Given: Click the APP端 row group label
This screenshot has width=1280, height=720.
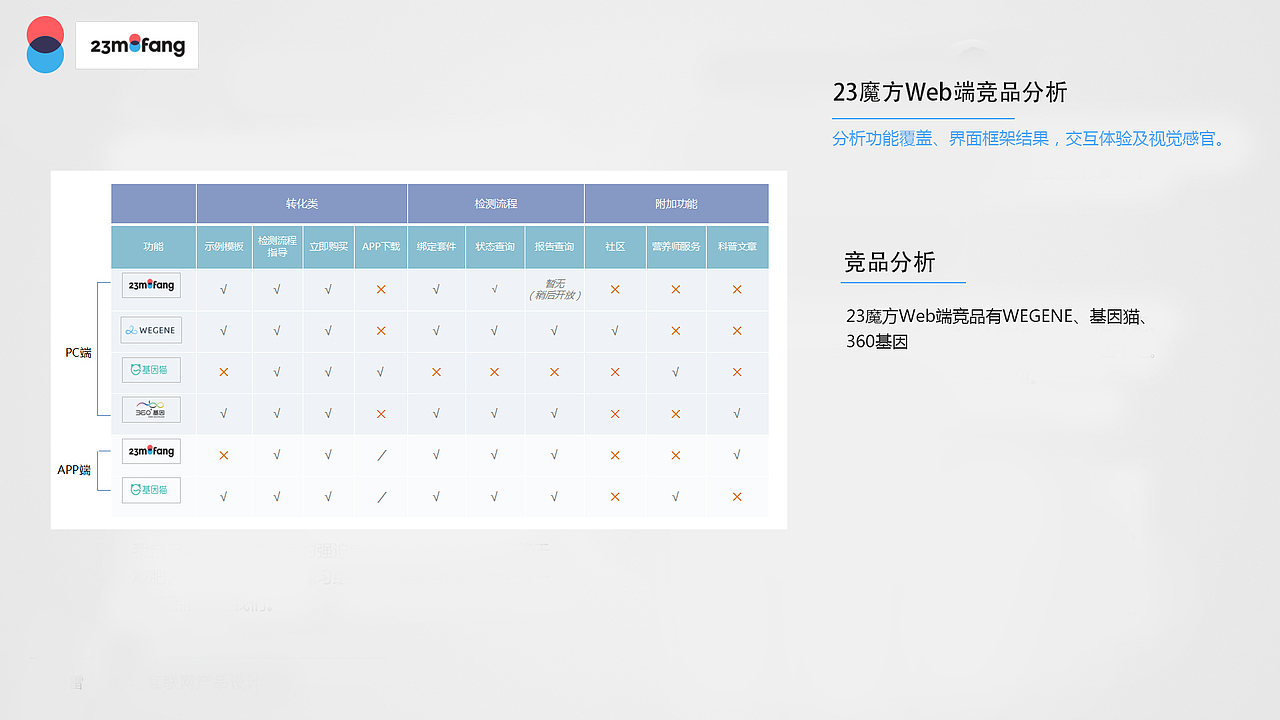Looking at the screenshot, I should tap(74, 470).
